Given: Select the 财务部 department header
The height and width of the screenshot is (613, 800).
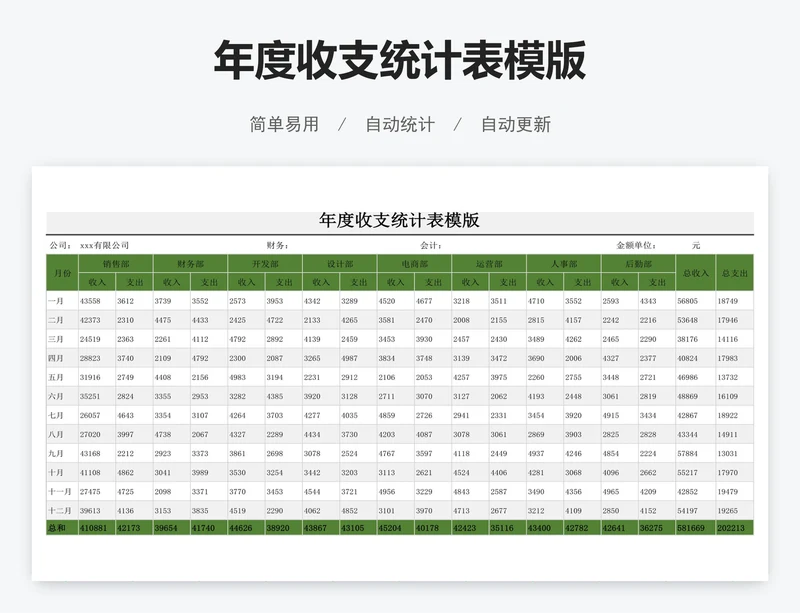Looking at the screenshot, I should point(190,264).
